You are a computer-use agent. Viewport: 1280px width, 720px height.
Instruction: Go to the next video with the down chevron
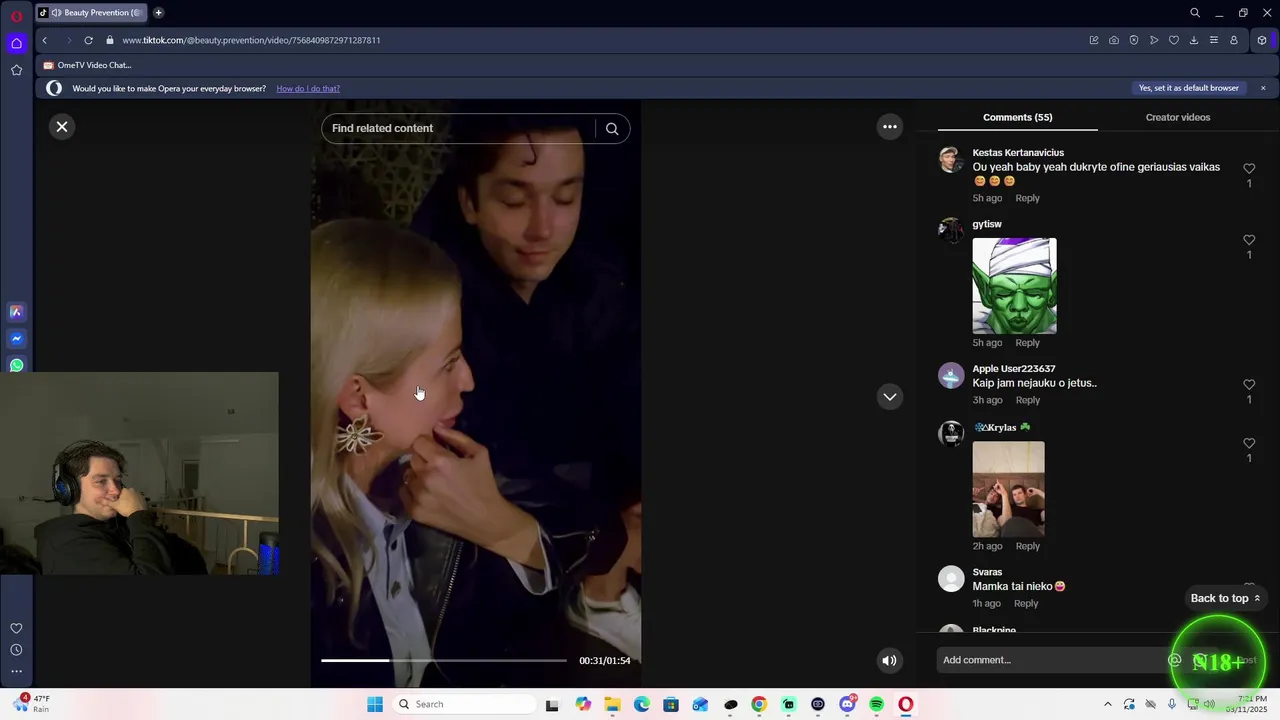click(890, 397)
